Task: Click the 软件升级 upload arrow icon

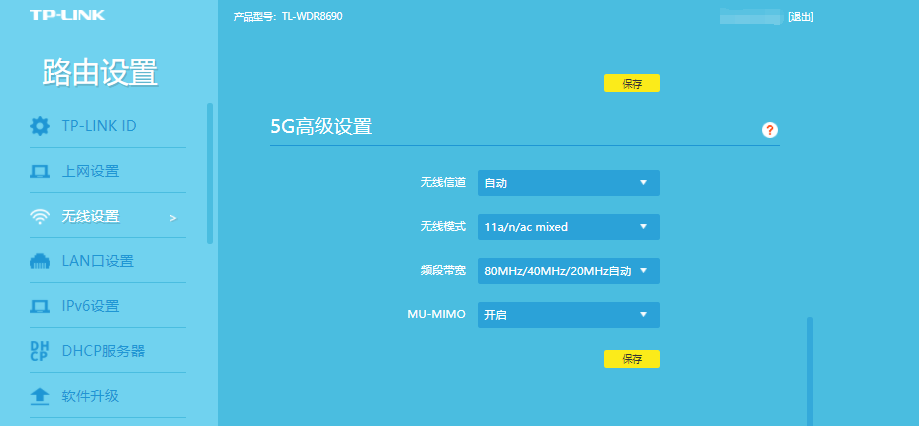Action: pos(40,396)
